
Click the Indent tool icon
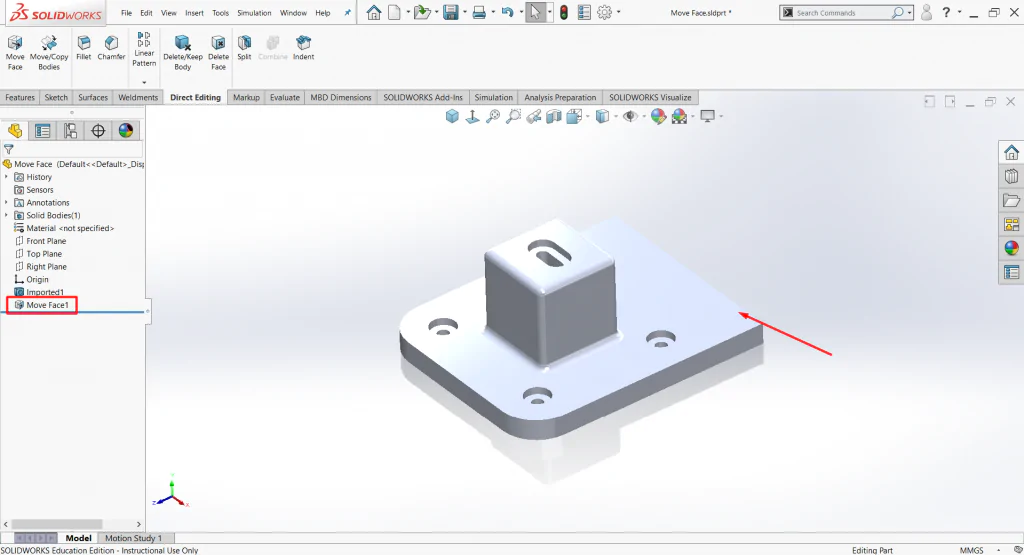304,48
